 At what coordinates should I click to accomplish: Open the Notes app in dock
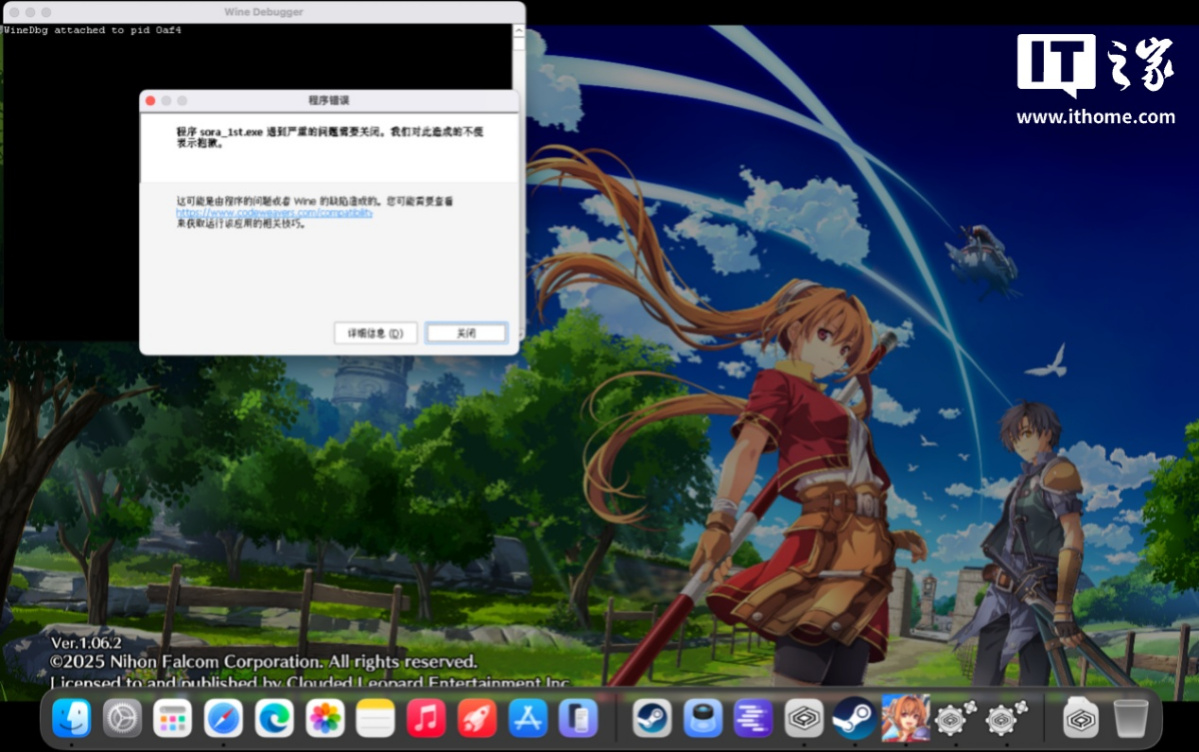pos(376,718)
